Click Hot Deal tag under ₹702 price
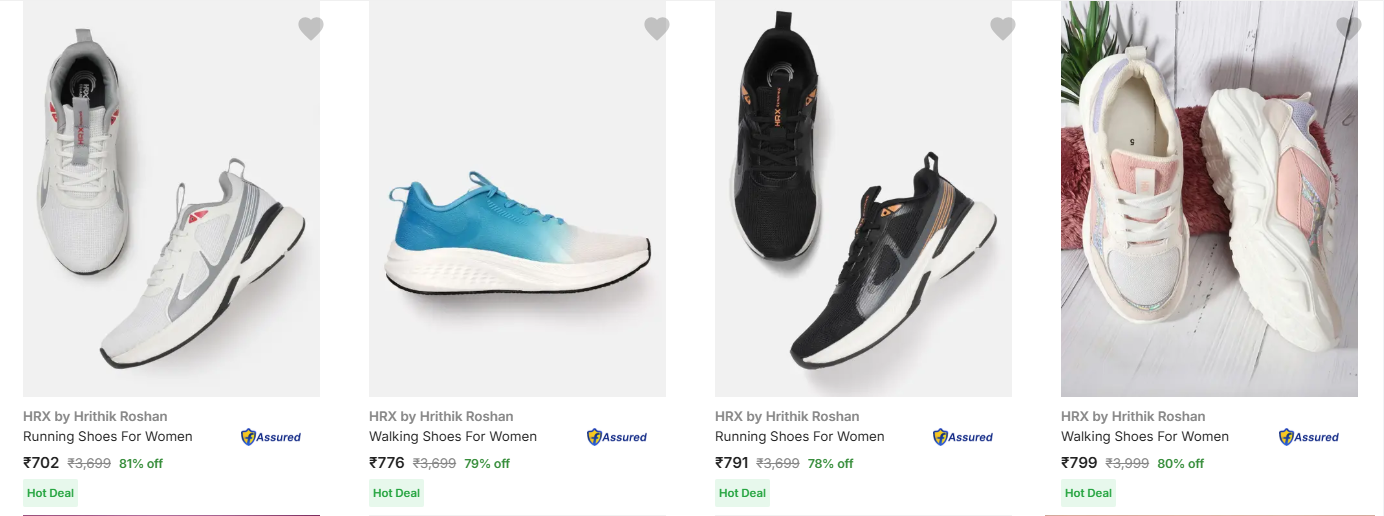 click(x=50, y=493)
